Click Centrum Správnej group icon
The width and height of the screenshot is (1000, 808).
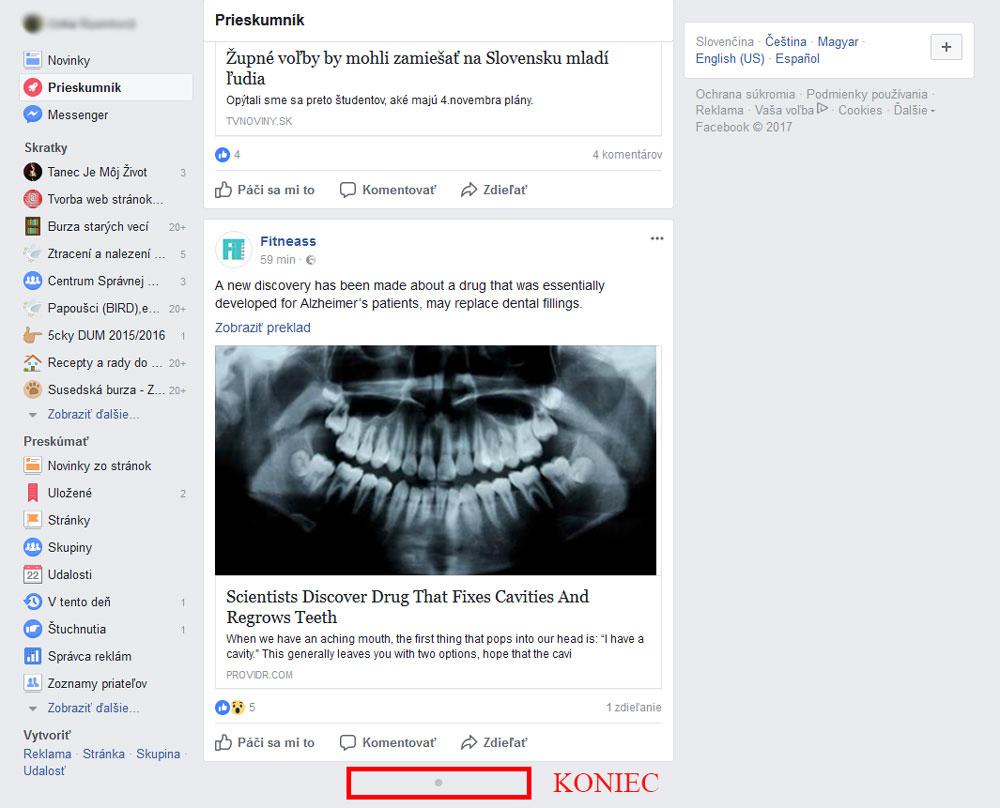coord(33,281)
